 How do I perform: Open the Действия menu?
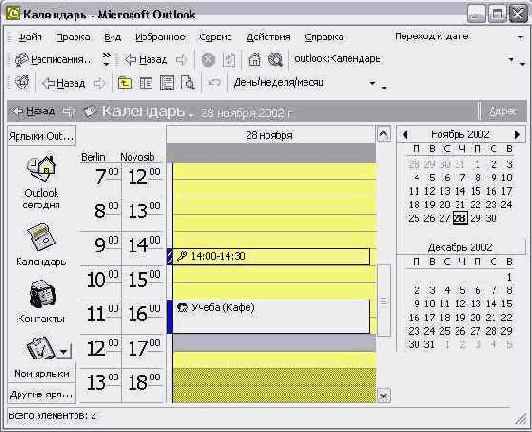(268, 37)
